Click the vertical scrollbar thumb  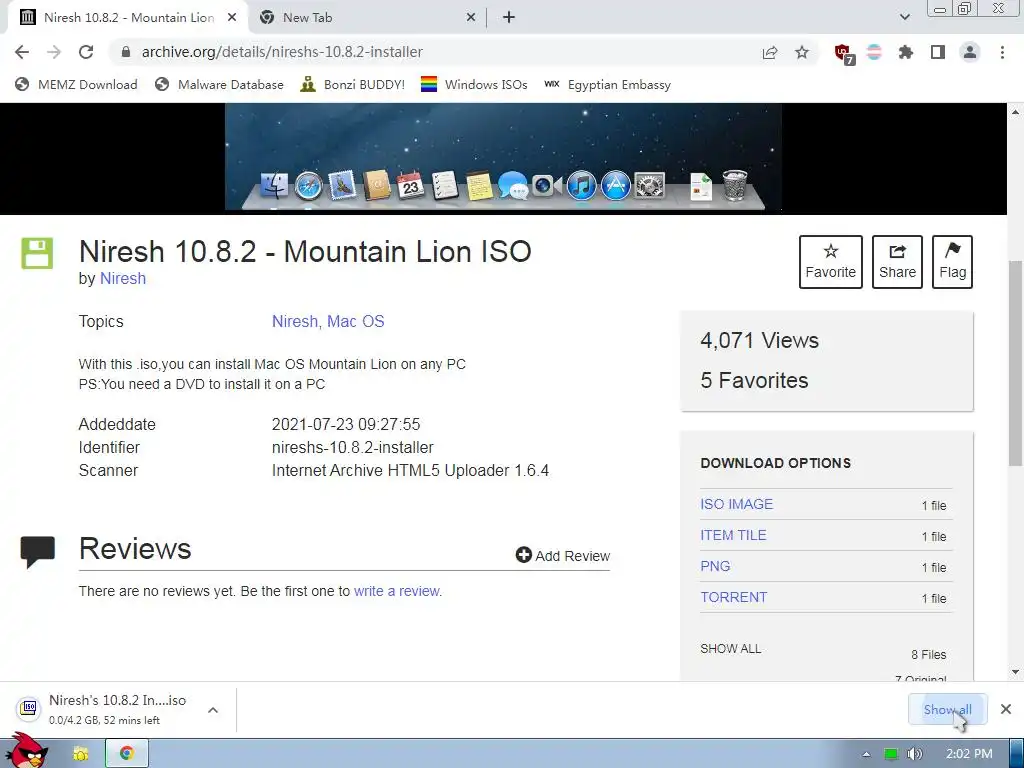point(1016,363)
